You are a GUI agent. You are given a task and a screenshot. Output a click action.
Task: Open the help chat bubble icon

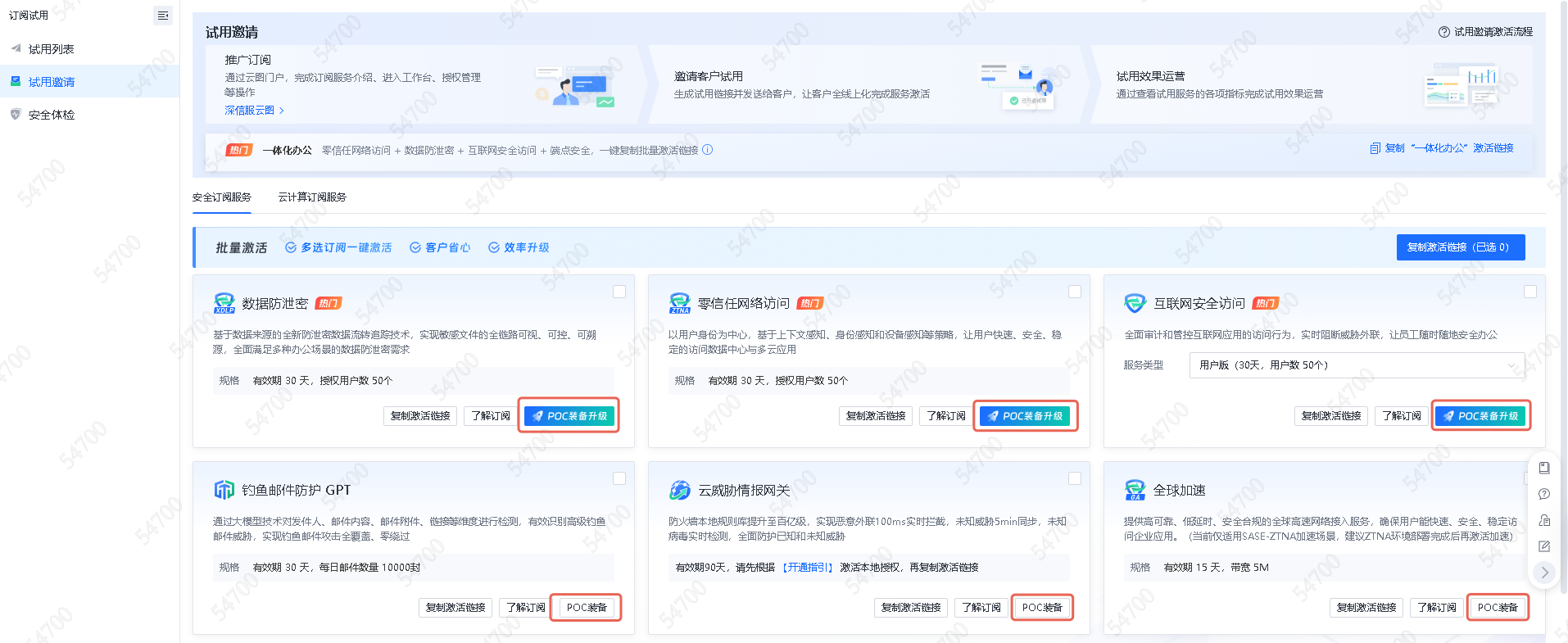pos(1544,494)
